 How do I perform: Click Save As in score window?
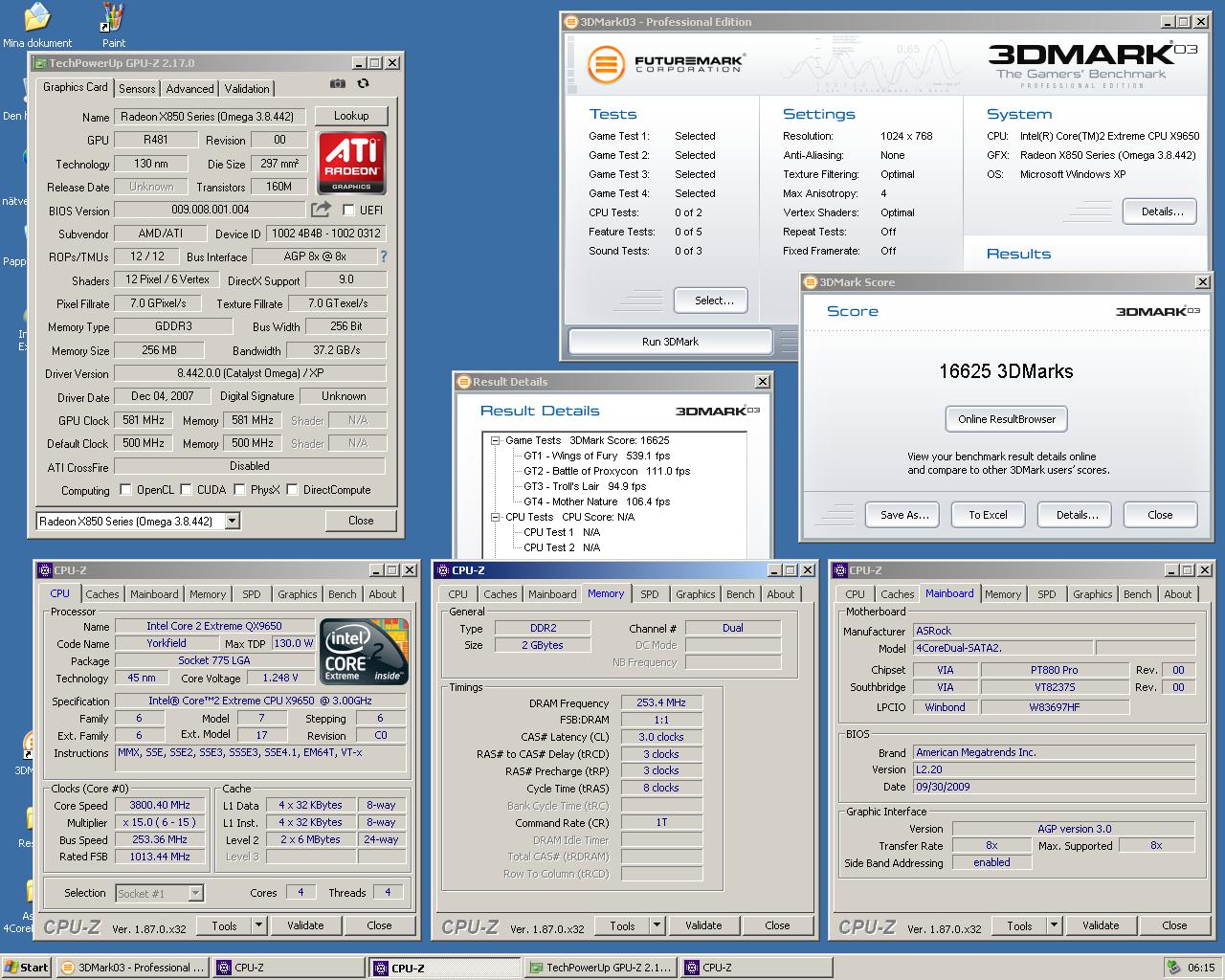[904, 515]
